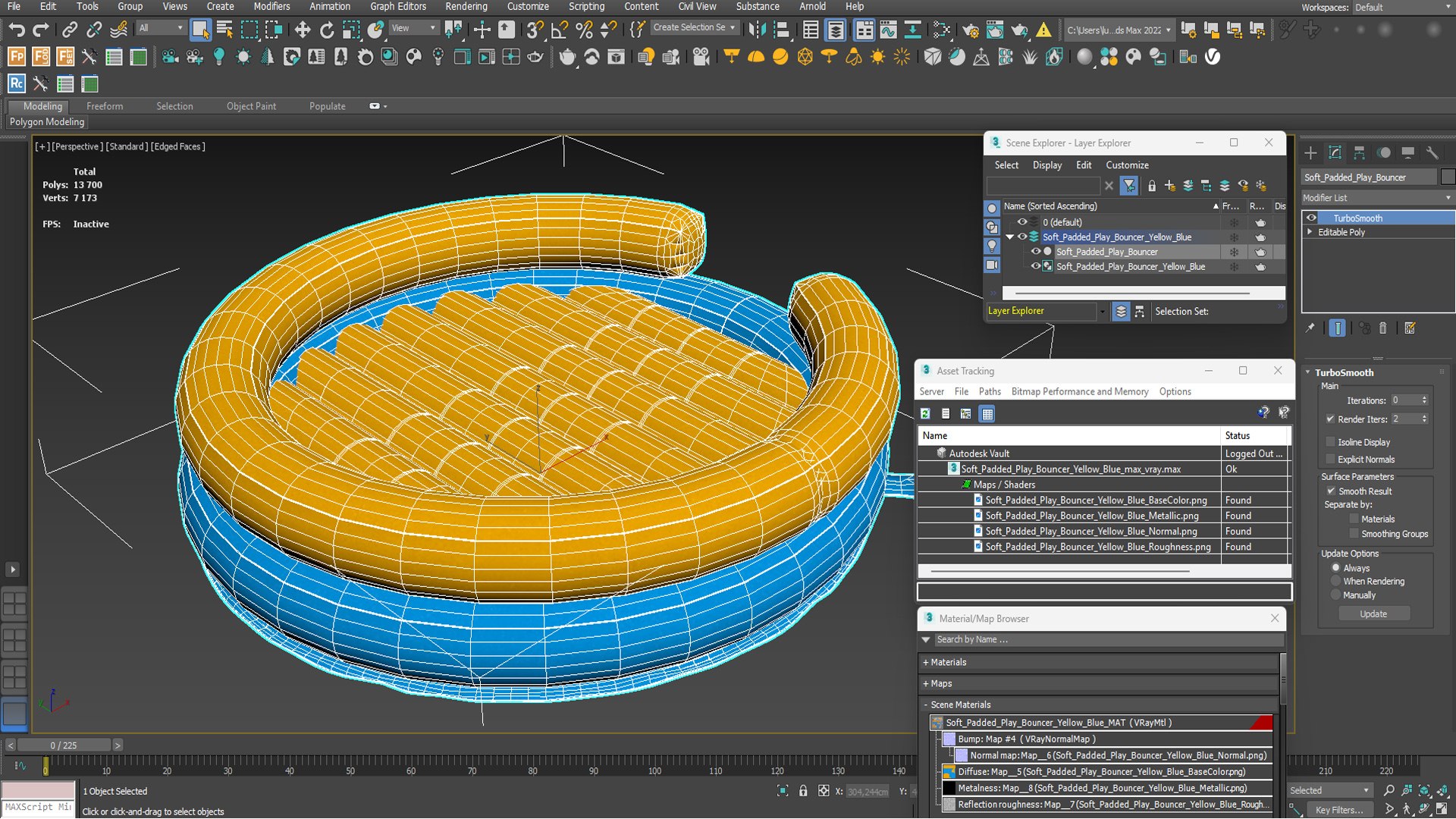This screenshot has width=1456, height=819.
Task: Open Paths menu in Asset Tracking
Action: click(x=990, y=391)
